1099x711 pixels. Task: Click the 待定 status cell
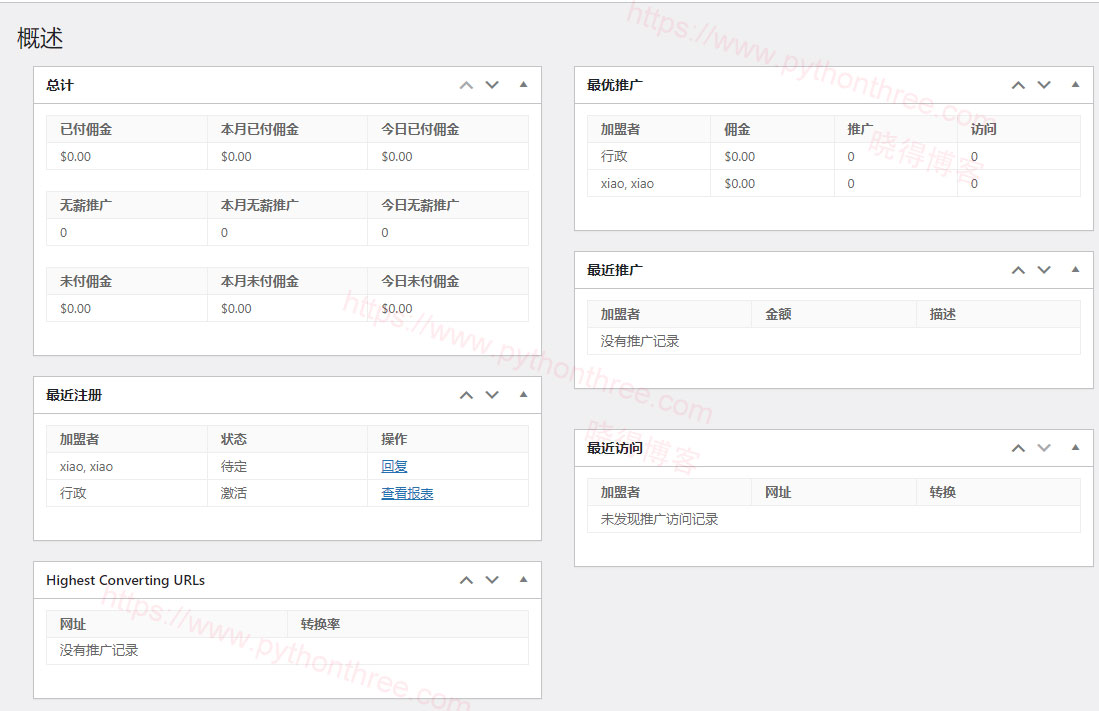[x=233, y=466]
